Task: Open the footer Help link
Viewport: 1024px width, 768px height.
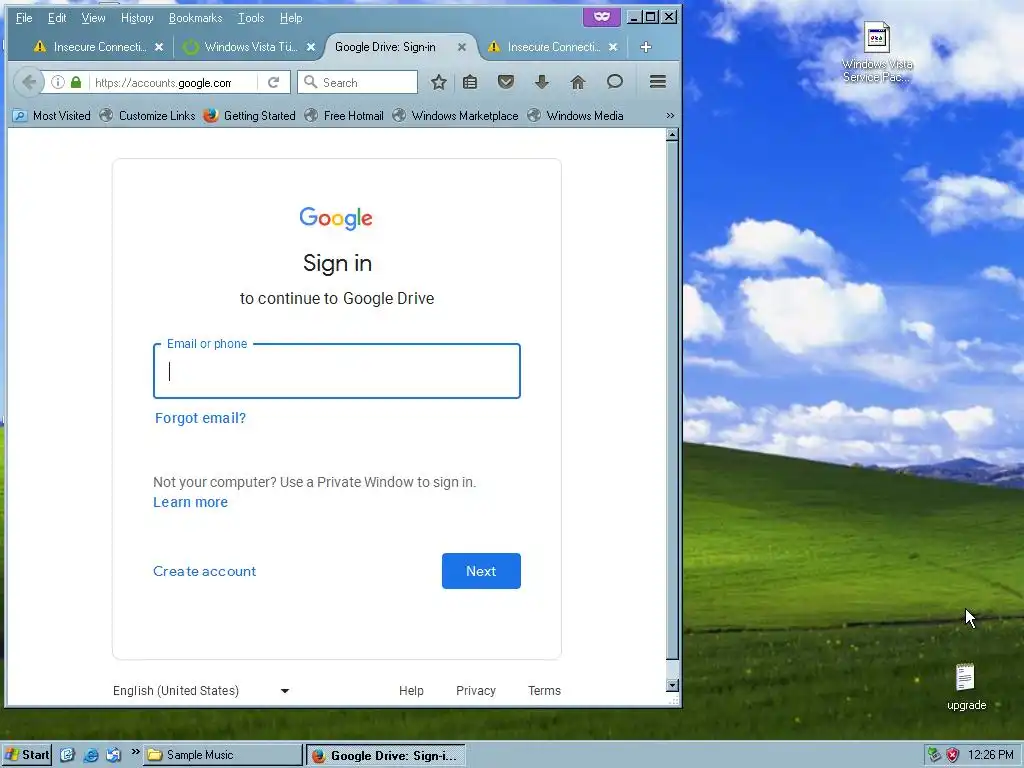Action: click(411, 691)
